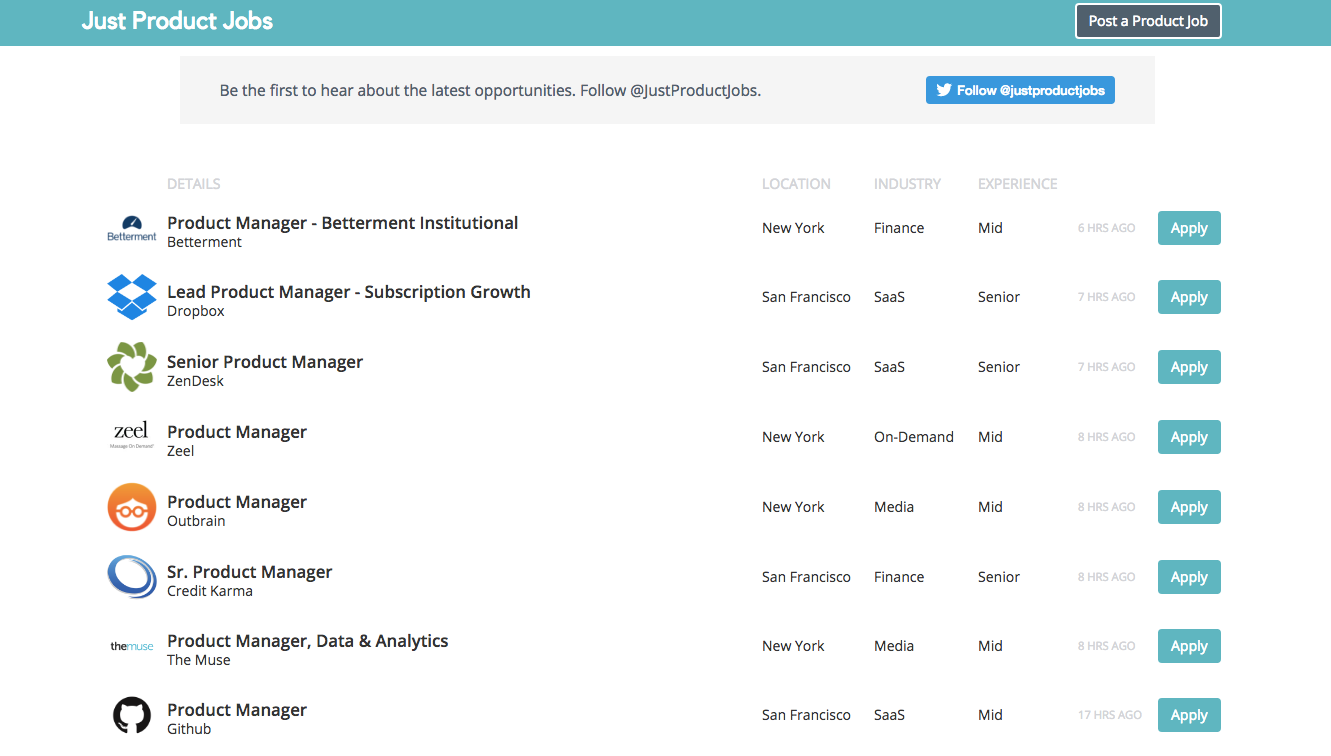Viewport: 1331px width, 756px height.
Task: Open Lead Product Manager - Subscription Growth listing
Action: coord(349,292)
